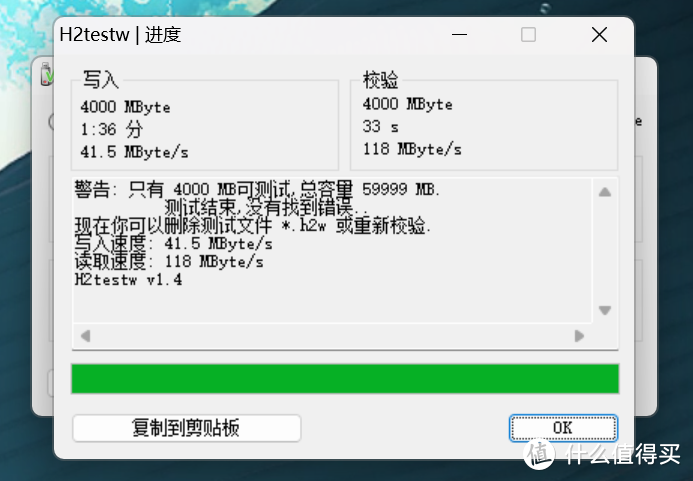This screenshot has height=481, width=693.
Task: Click the OK button
Action: click(563, 428)
